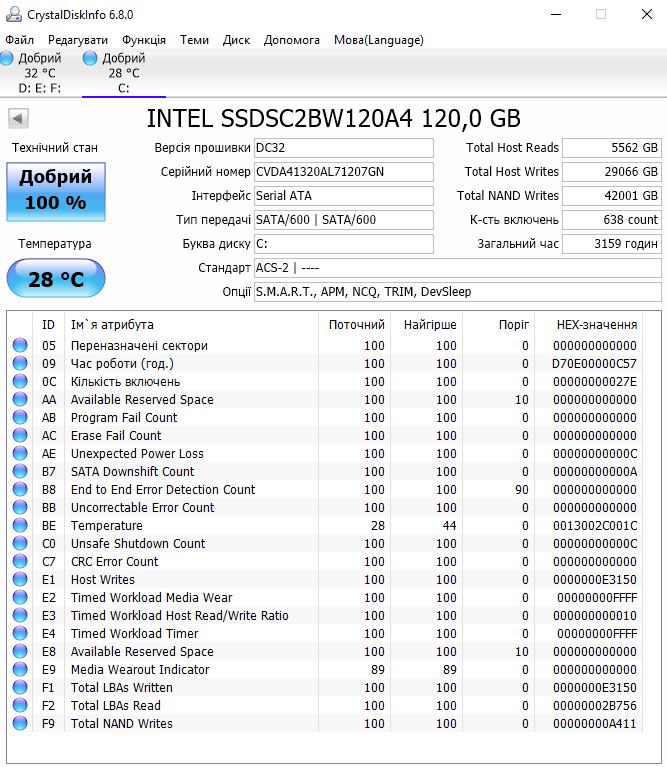The image size is (667, 767).
Task: Select the Timed Workload Host Read/Write Ratio row
Action: (x=326, y=615)
